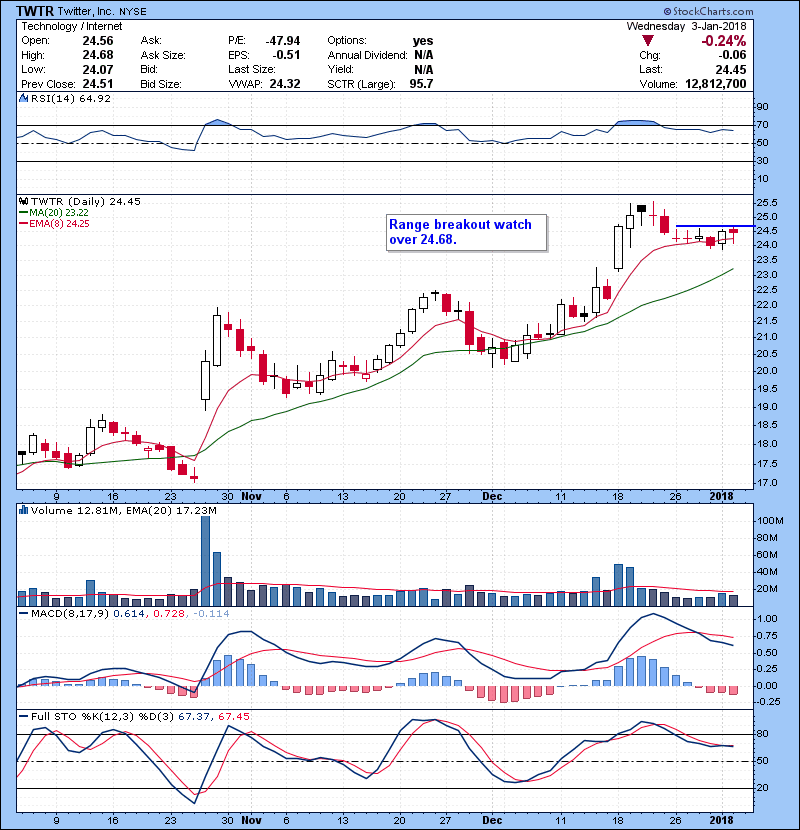Click the red down-triangle change indicator
Viewport: 800px width, 830px height.
tap(648, 41)
